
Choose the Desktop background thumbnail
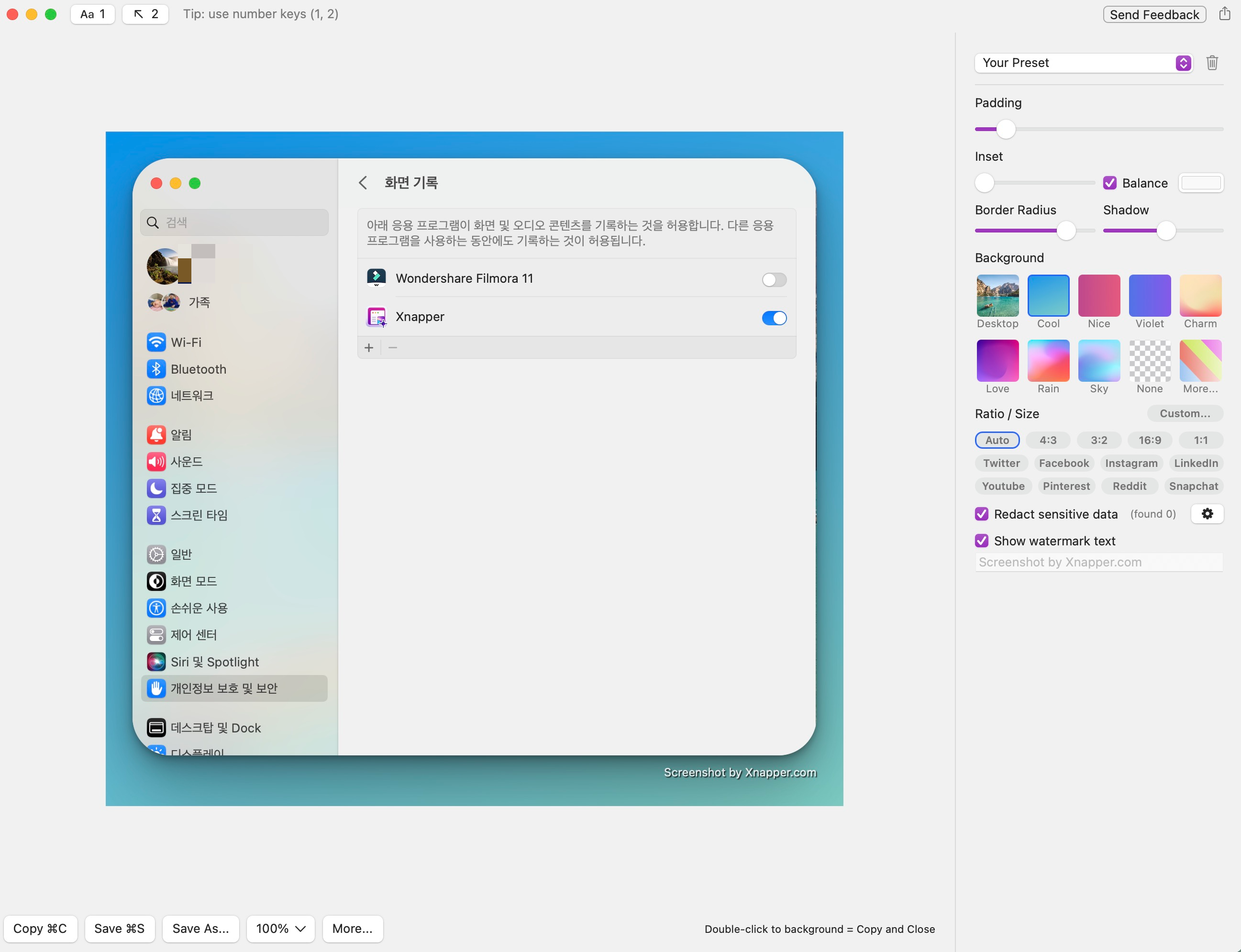point(997,295)
